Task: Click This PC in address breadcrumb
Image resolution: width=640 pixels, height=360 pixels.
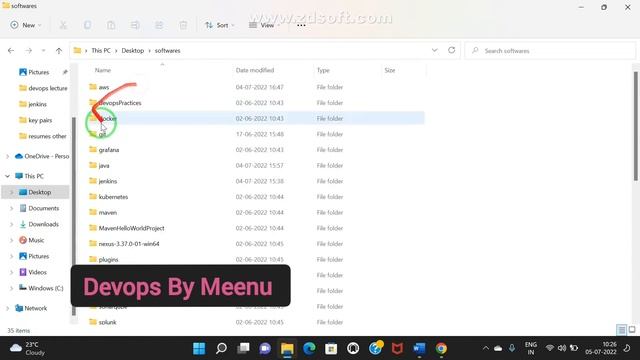Action: tap(101, 51)
